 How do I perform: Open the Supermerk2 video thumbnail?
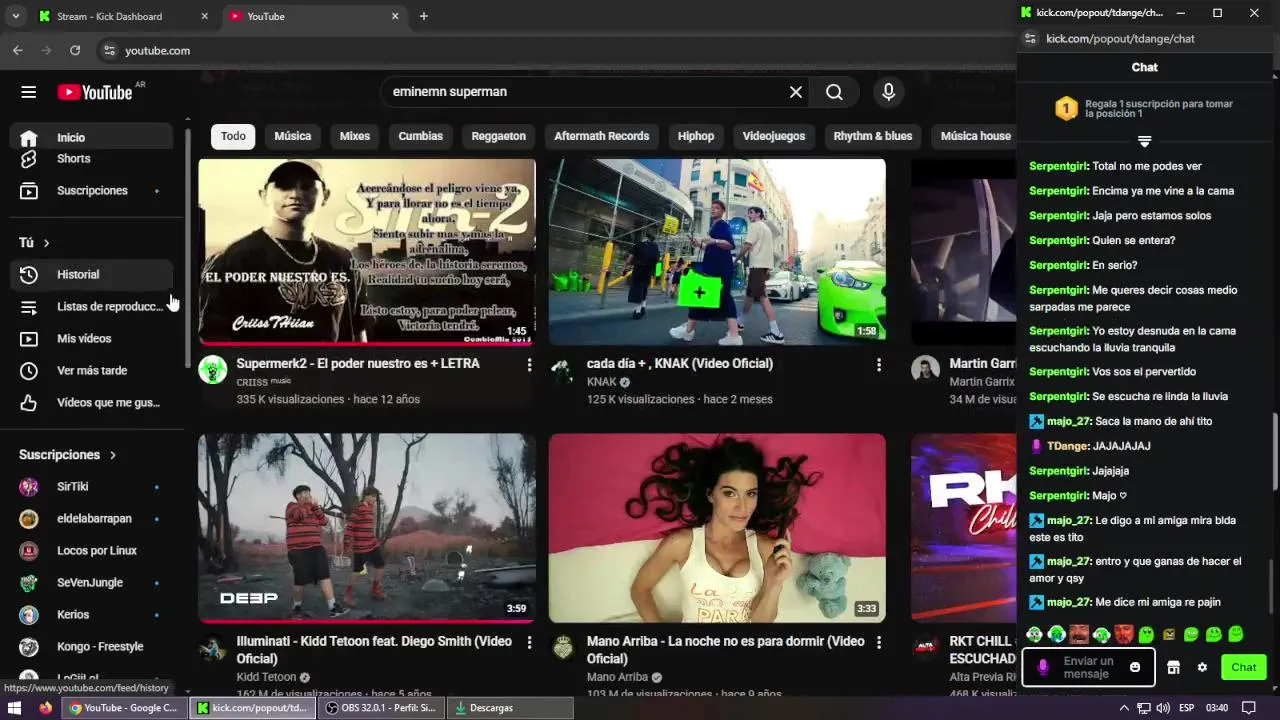pos(367,252)
